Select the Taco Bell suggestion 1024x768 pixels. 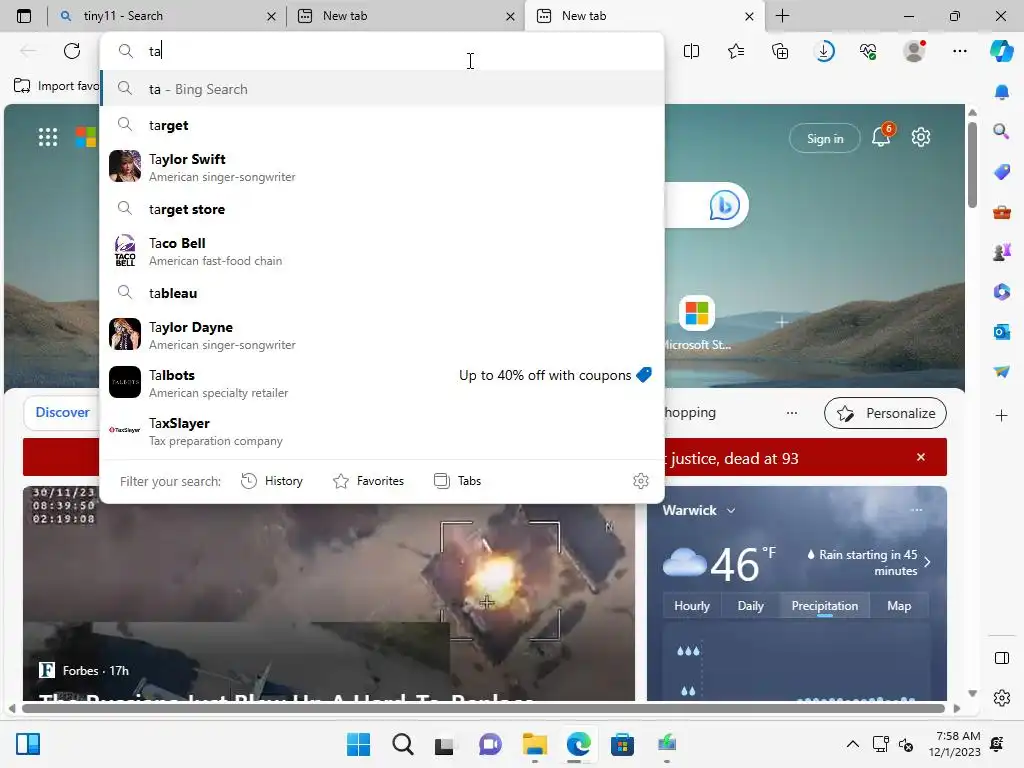pyautogui.click(x=382, y=251)
